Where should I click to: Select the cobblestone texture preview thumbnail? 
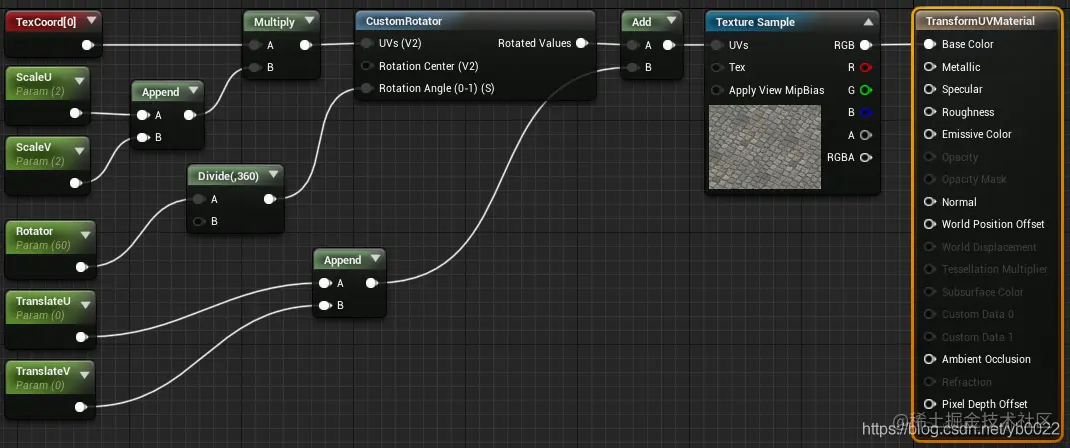pos(764,147)
